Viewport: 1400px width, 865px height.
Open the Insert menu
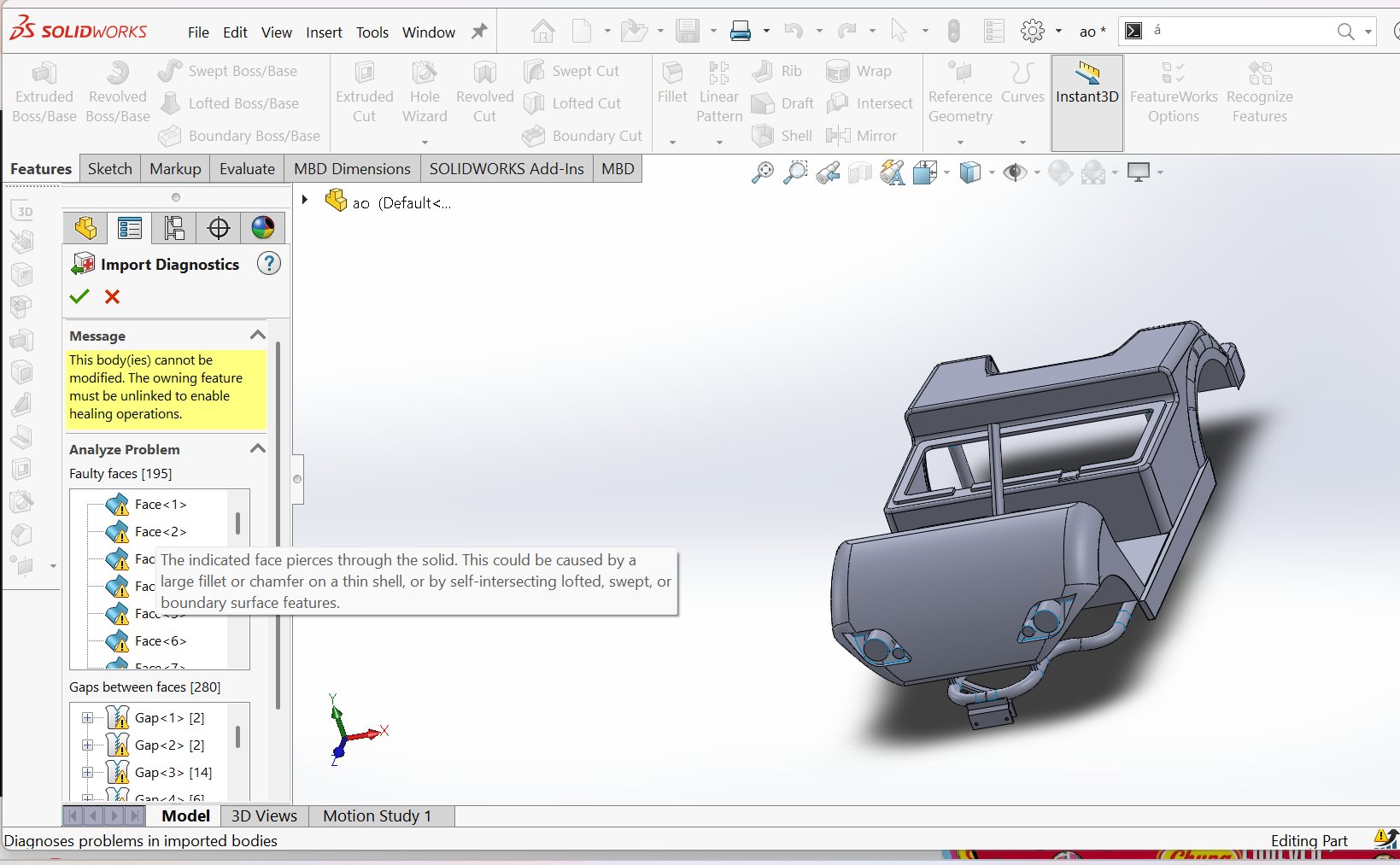(x=324, y=32)
